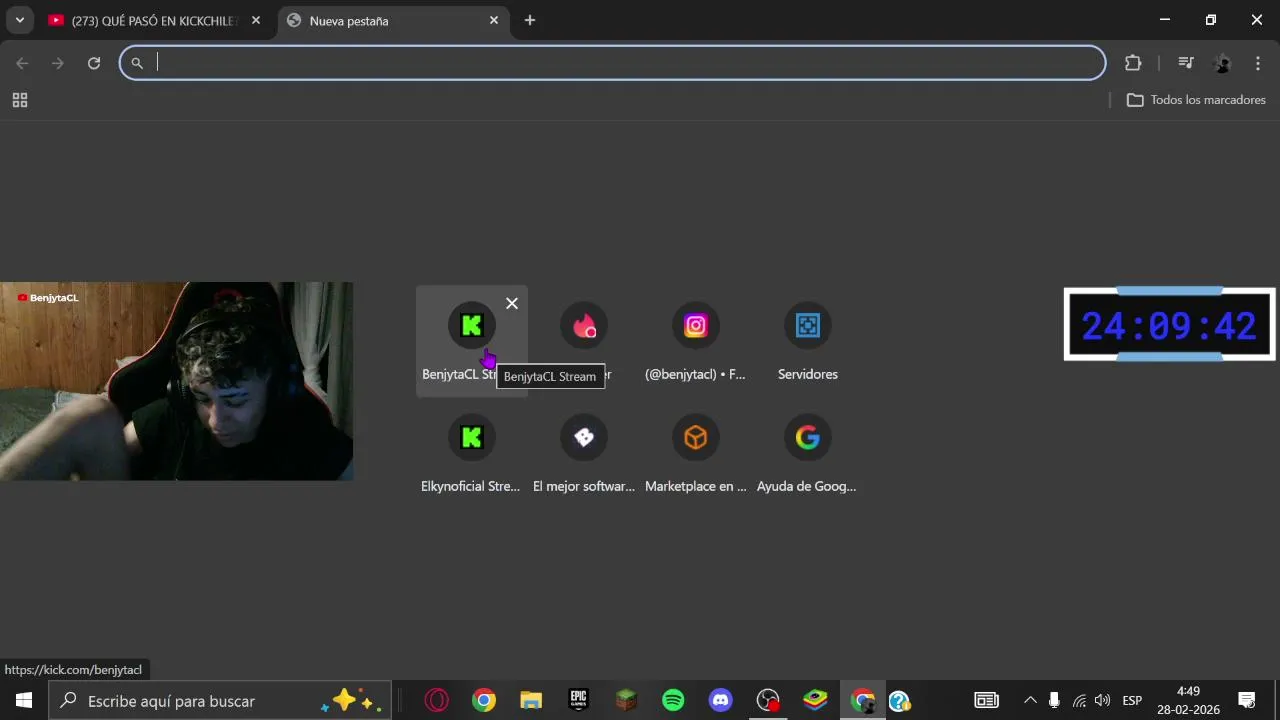
Task: Reload the current page
Action: tap(94, 63)
